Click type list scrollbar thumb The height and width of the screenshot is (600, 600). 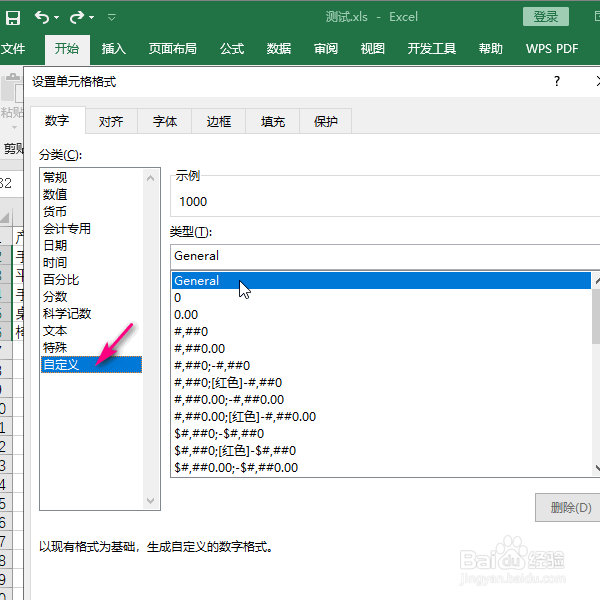tap(596, 316)
